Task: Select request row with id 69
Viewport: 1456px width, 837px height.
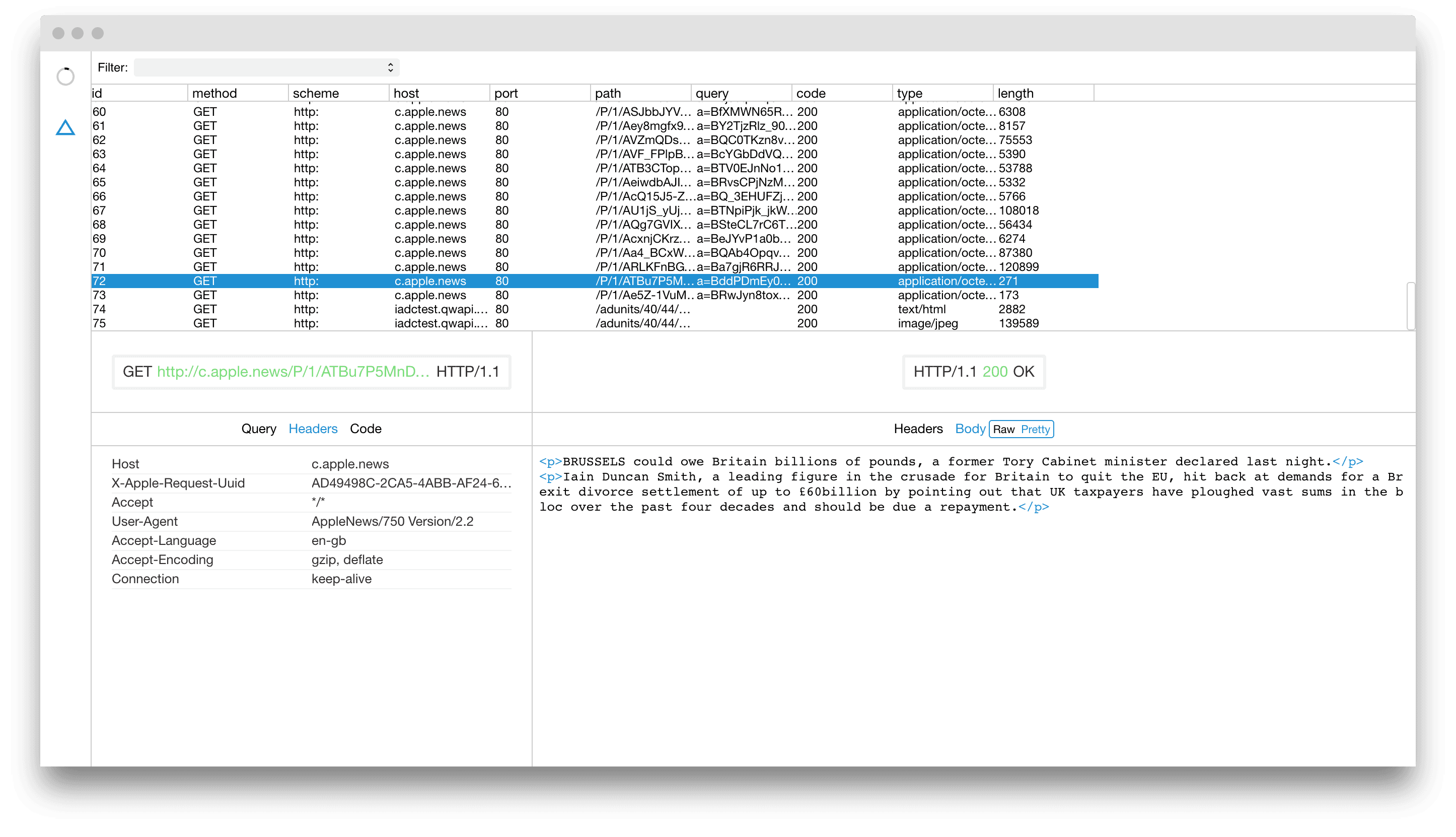Action: [x=595, y=239]
